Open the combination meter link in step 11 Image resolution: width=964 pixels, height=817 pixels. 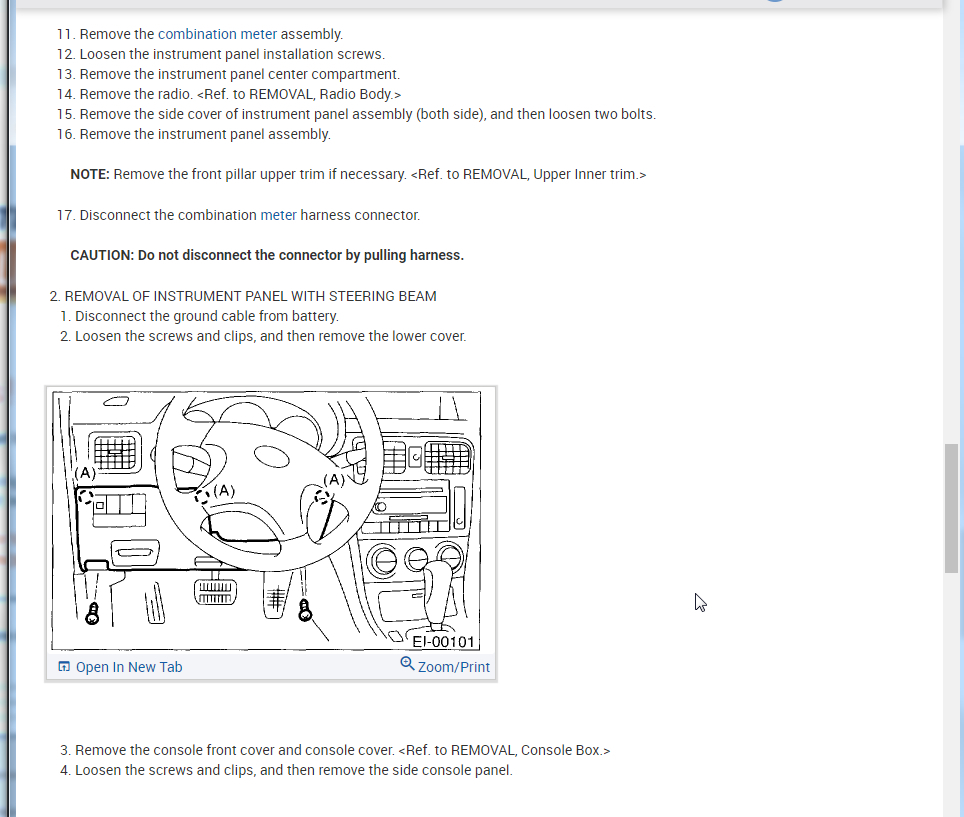[x=217, y=34]
